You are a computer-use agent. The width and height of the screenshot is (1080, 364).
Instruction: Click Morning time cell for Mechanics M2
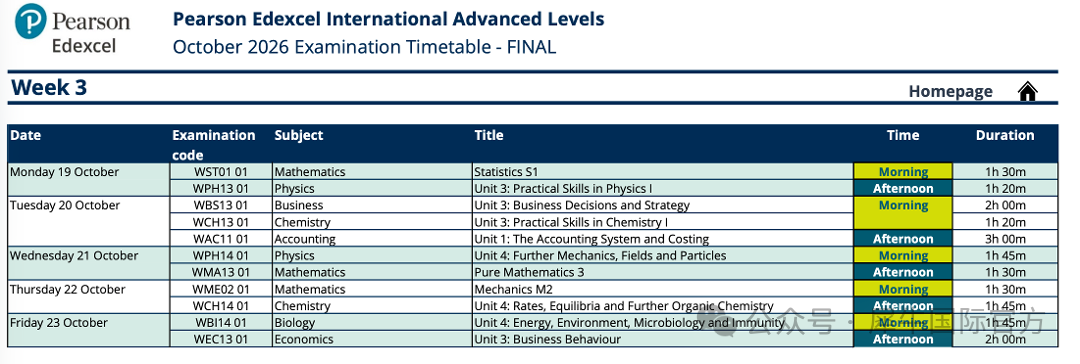(x=903, y=290)
